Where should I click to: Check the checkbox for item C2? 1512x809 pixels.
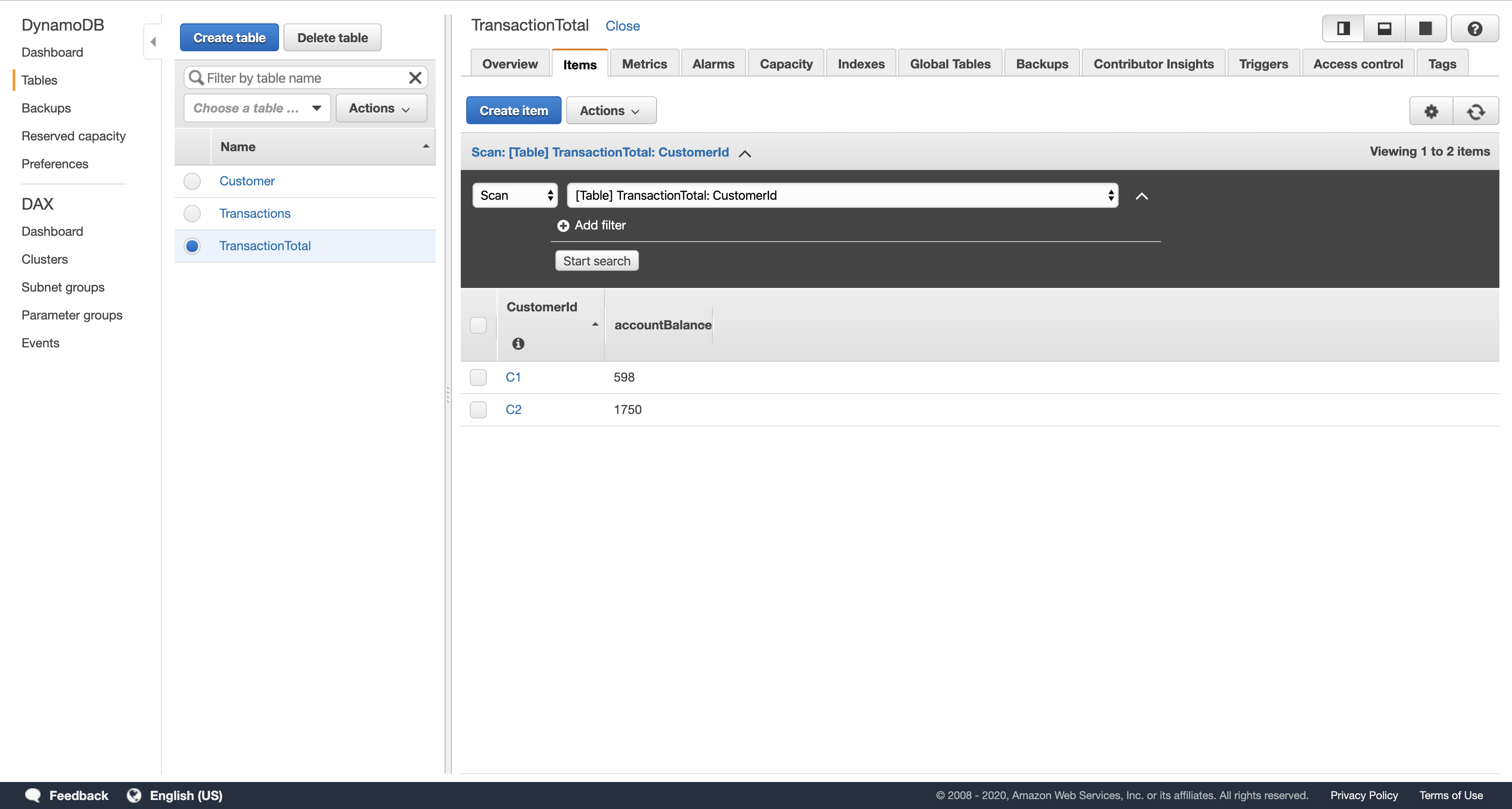(x=478, y=410)
